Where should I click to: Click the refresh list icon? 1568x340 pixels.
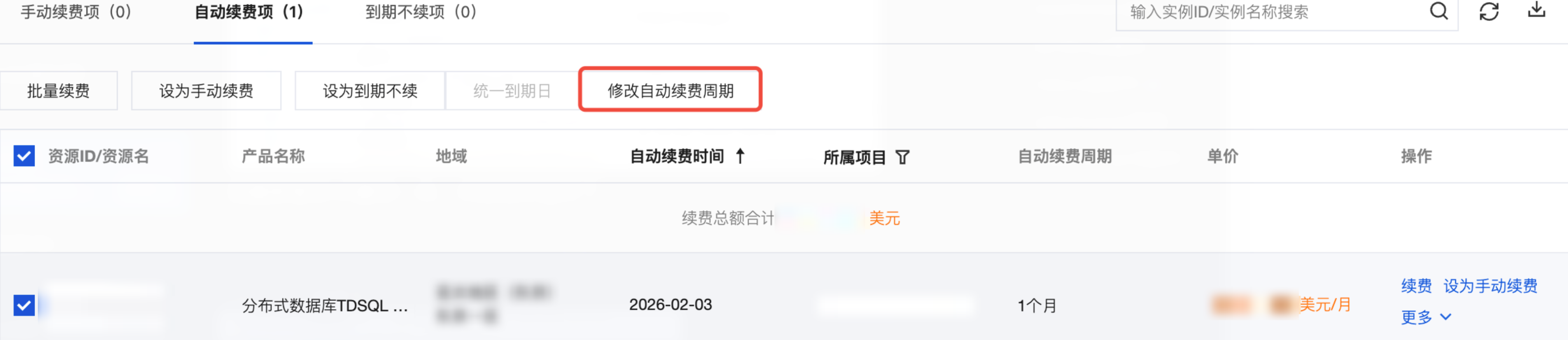1489,12
